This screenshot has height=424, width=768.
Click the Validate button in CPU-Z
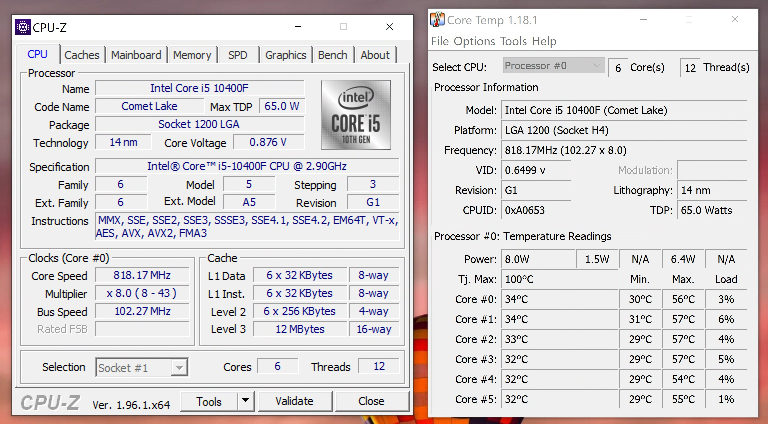[294, 401]
